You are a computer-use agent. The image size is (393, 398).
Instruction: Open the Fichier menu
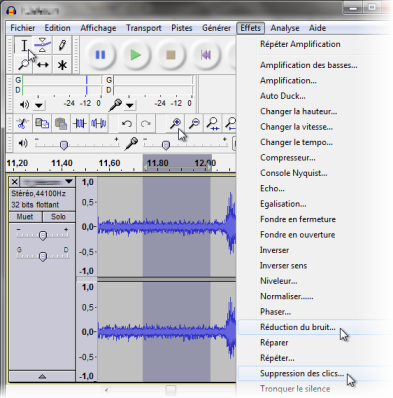pyautogui.click(x=23, y=28)
